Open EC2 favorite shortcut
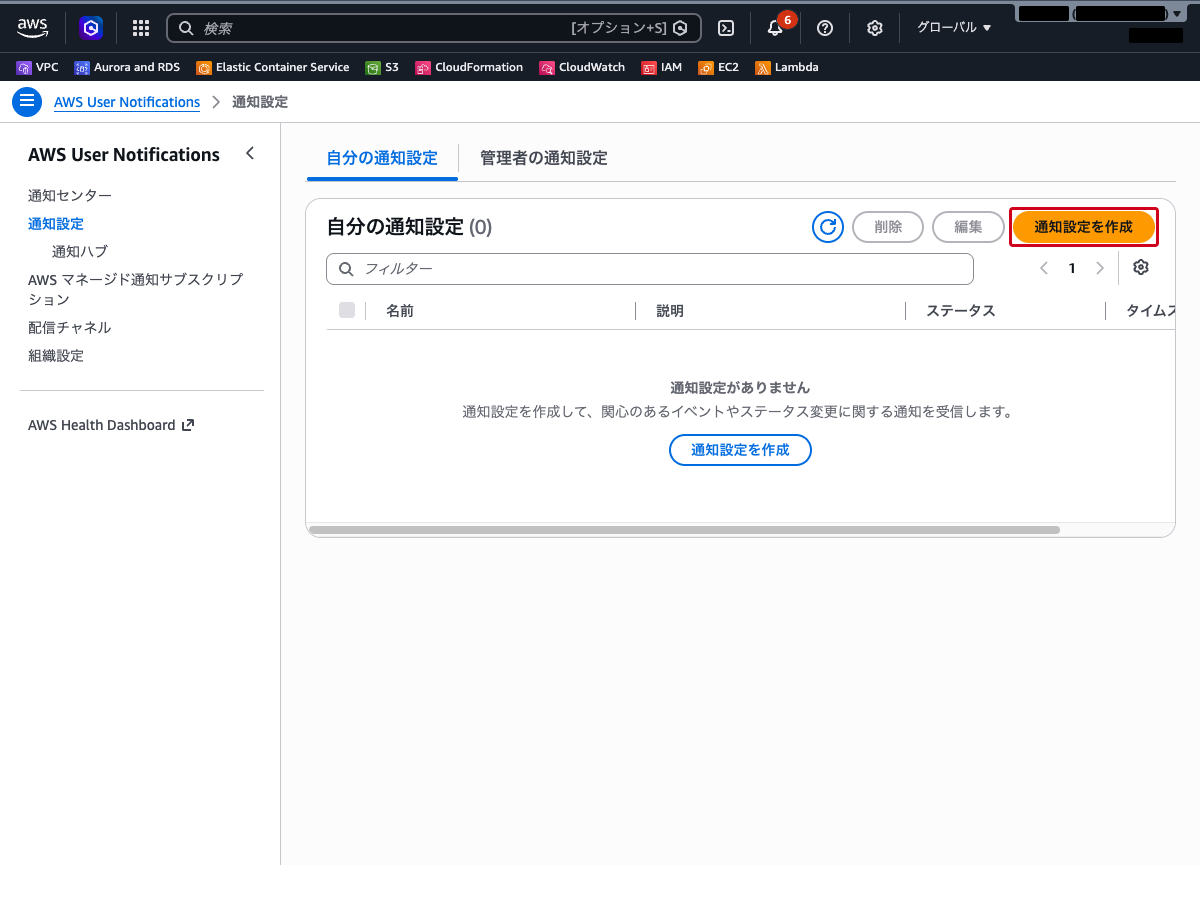1200x900 pixels. (x=718, y=68)
